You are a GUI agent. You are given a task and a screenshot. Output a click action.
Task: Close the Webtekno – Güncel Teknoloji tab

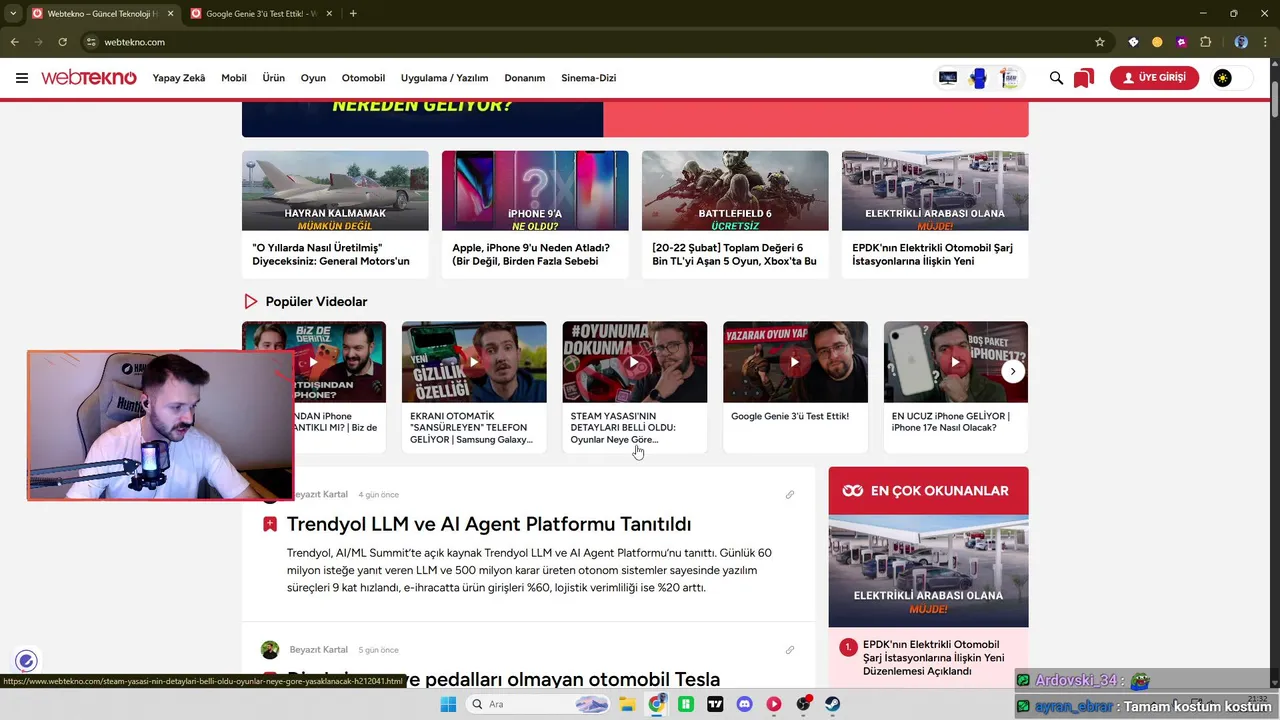(x=169, y=14)
